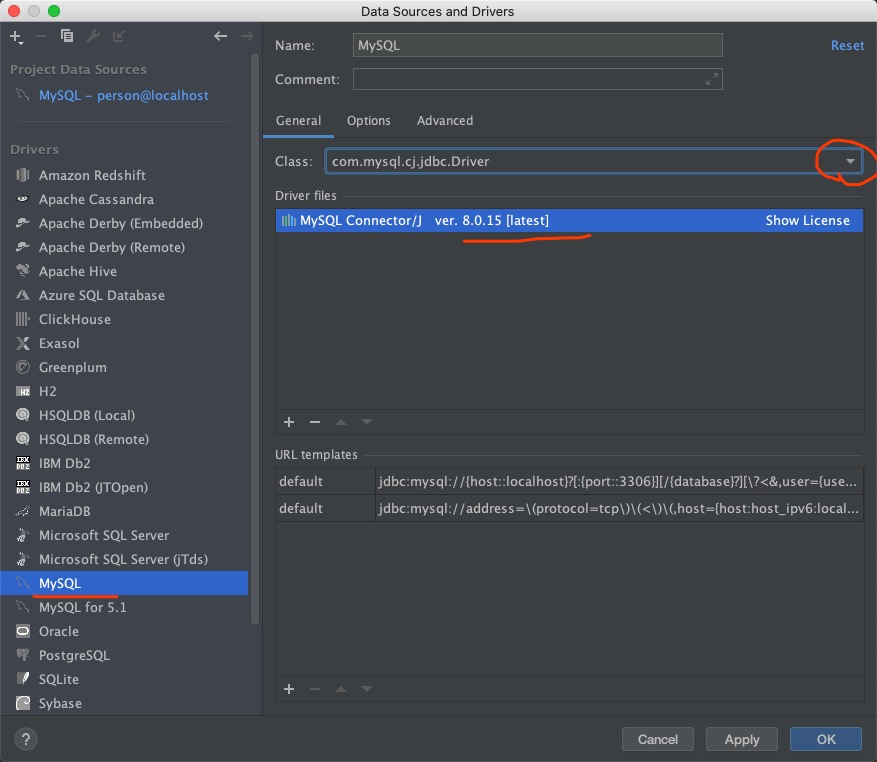
Task: Move URL template down arrow
Action: 366,689
